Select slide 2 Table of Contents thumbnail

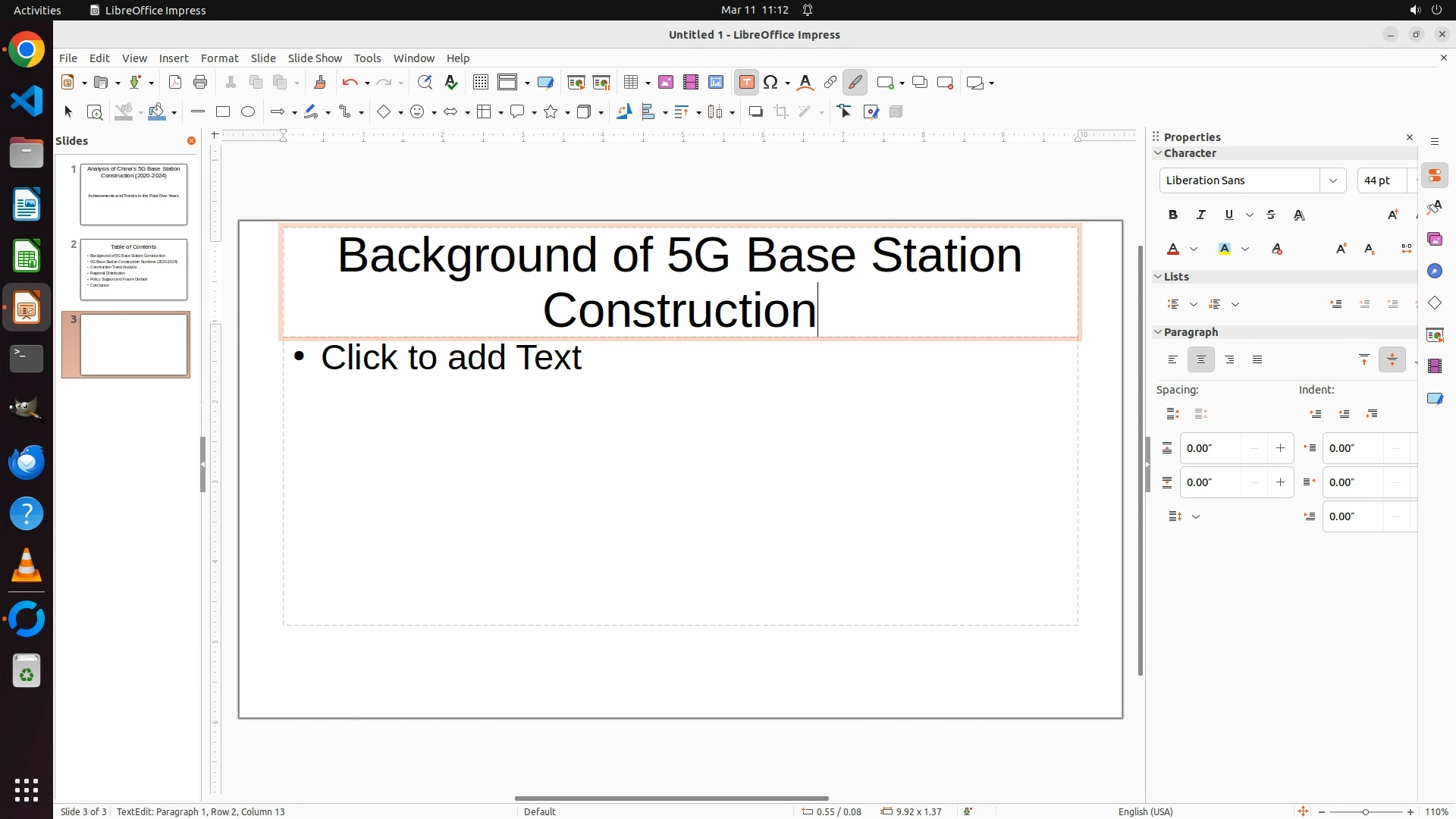(x=133, y=269)
